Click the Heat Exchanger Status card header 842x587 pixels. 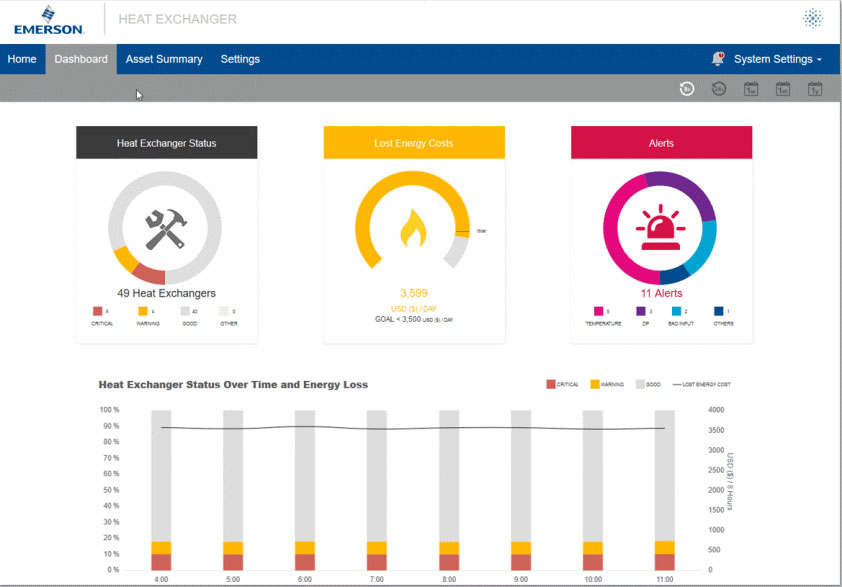pyautogui.click(x=167, y=143)
